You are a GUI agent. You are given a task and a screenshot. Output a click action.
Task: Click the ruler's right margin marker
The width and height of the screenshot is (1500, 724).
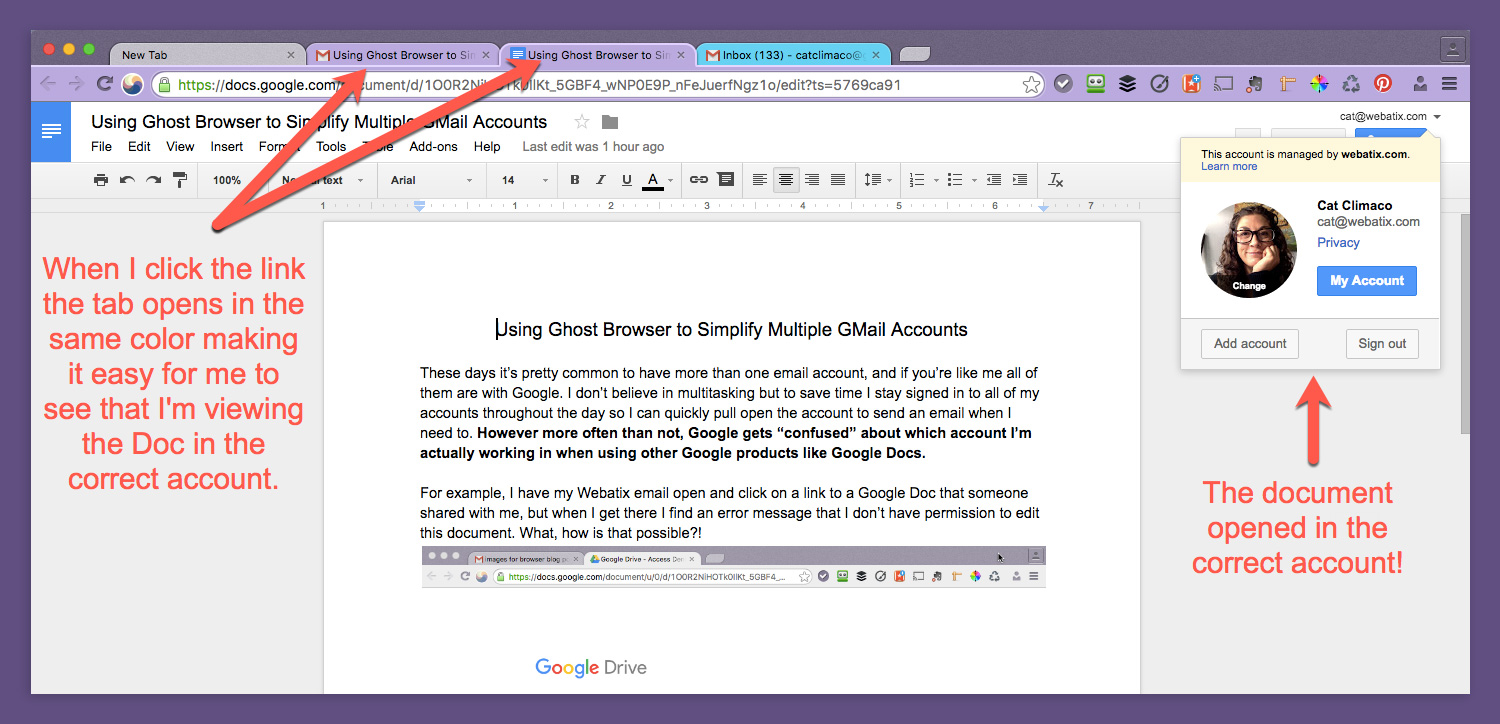pos(1043,207)
